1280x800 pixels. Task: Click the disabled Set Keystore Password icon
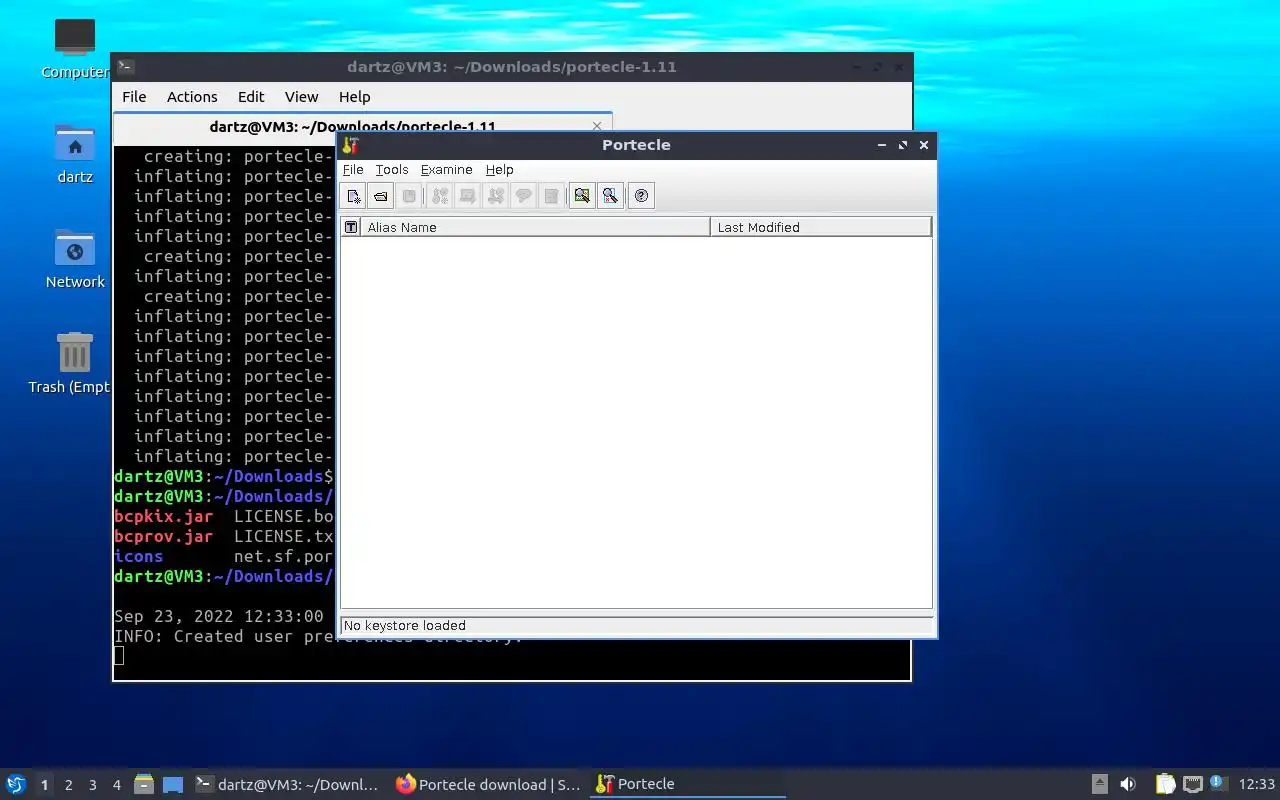point(523,196)
